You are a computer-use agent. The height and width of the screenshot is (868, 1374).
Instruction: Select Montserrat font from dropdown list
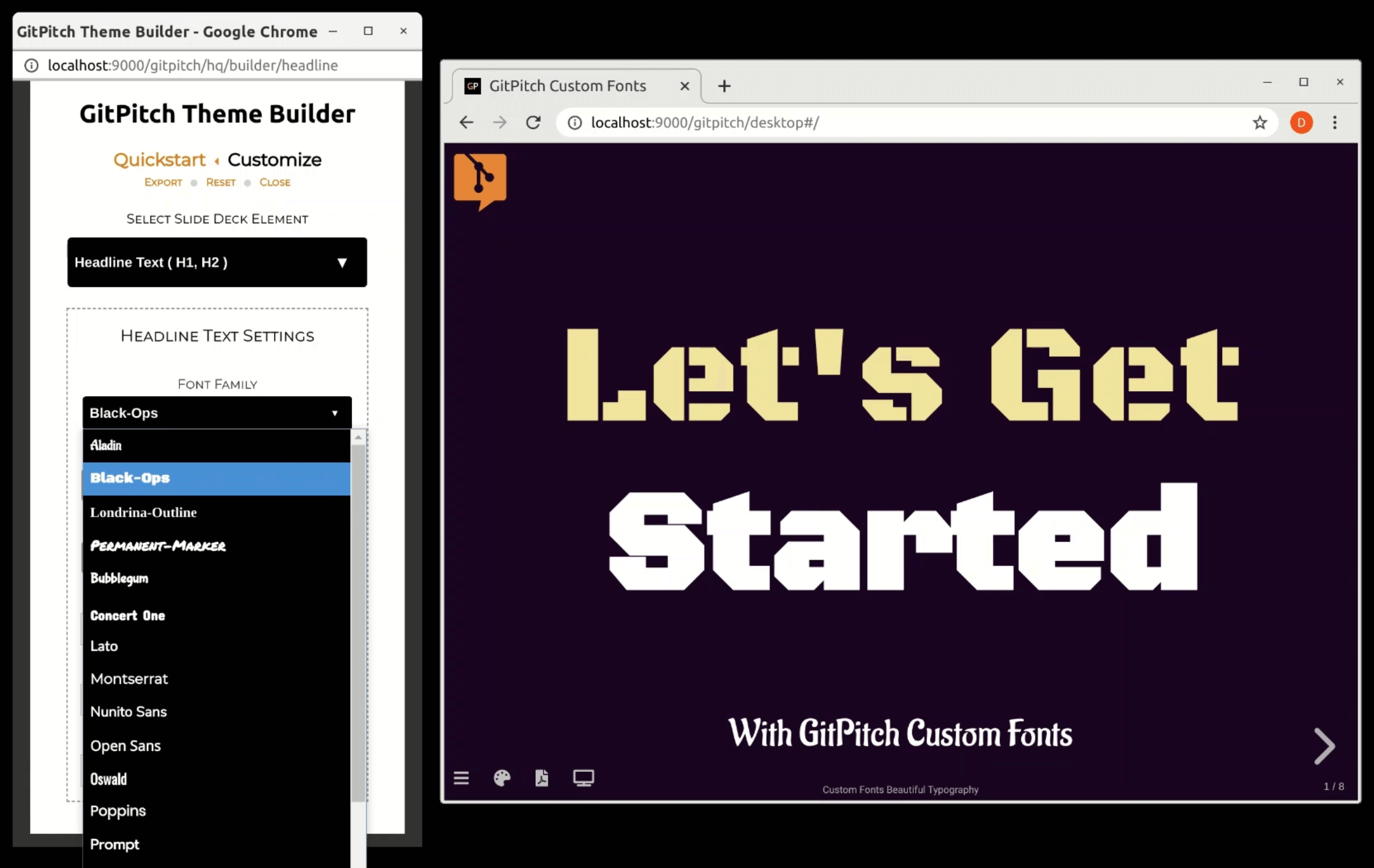point(129,678)
